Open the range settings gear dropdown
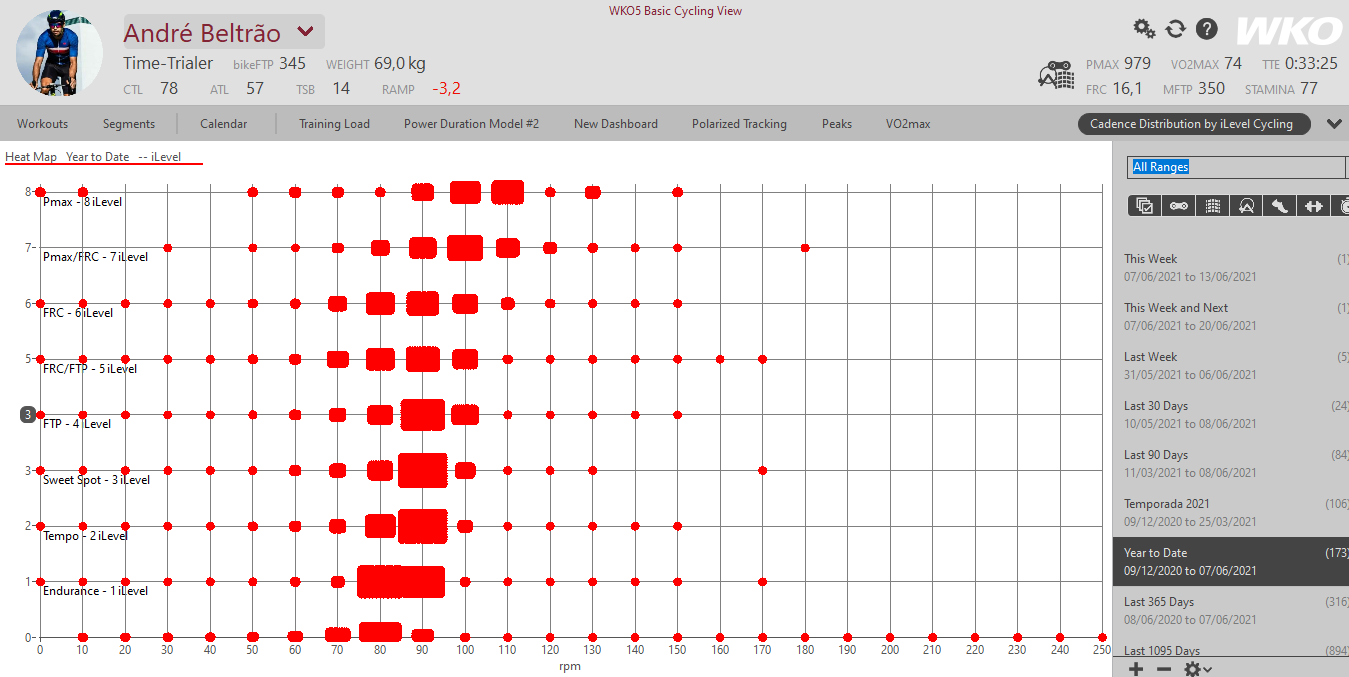 (x=1198, y=668)
